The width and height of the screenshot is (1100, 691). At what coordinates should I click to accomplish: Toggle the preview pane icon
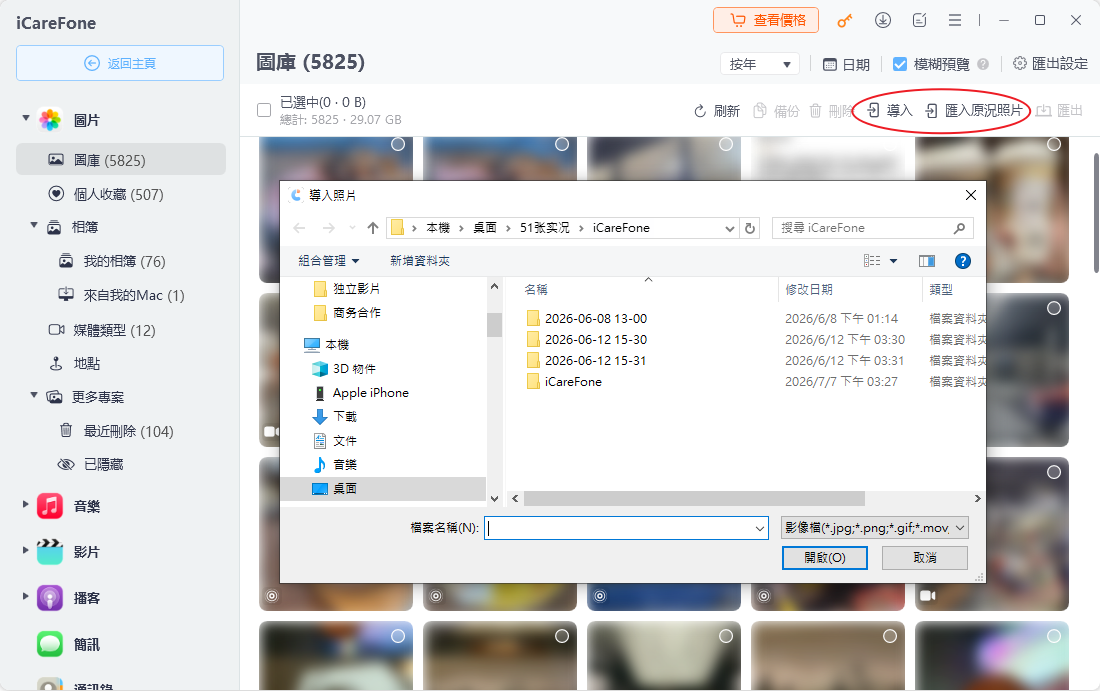click(927, 261)
